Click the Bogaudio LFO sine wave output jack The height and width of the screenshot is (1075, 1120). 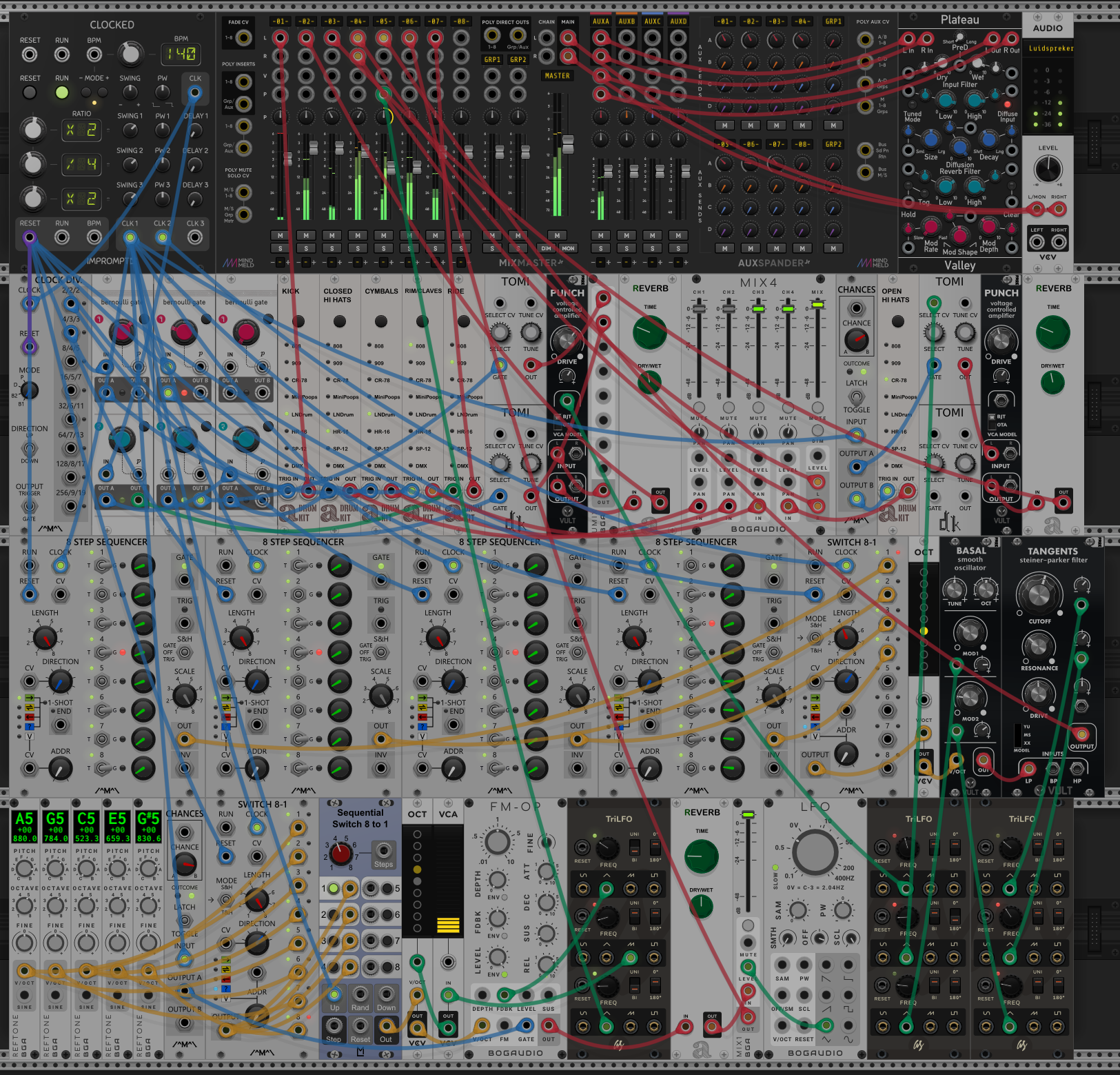coord(848,1027)
